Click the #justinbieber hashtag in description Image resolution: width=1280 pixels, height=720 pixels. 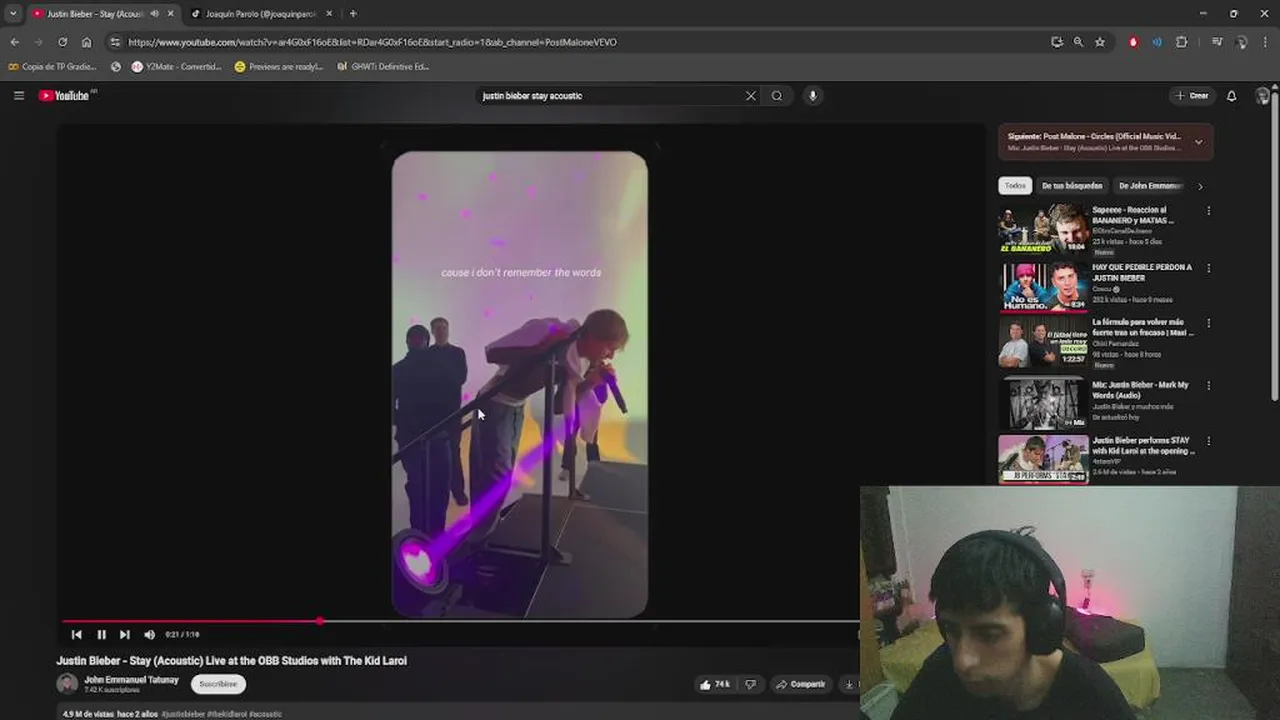pyautogui.click(x=183, y=714)
